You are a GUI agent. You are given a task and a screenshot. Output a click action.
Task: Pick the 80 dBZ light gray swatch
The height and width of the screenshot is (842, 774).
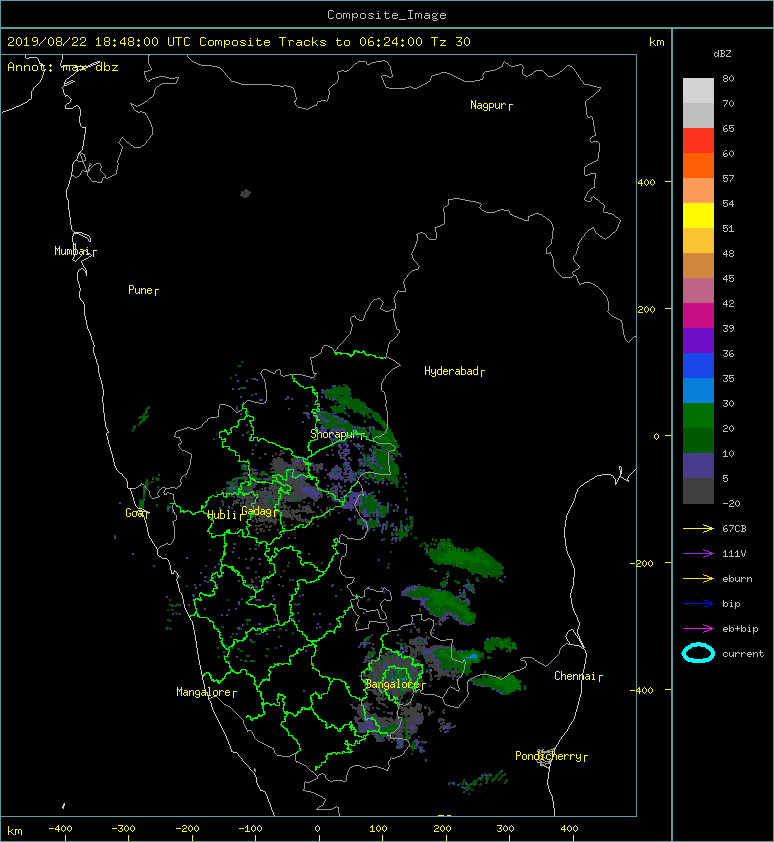698,90
